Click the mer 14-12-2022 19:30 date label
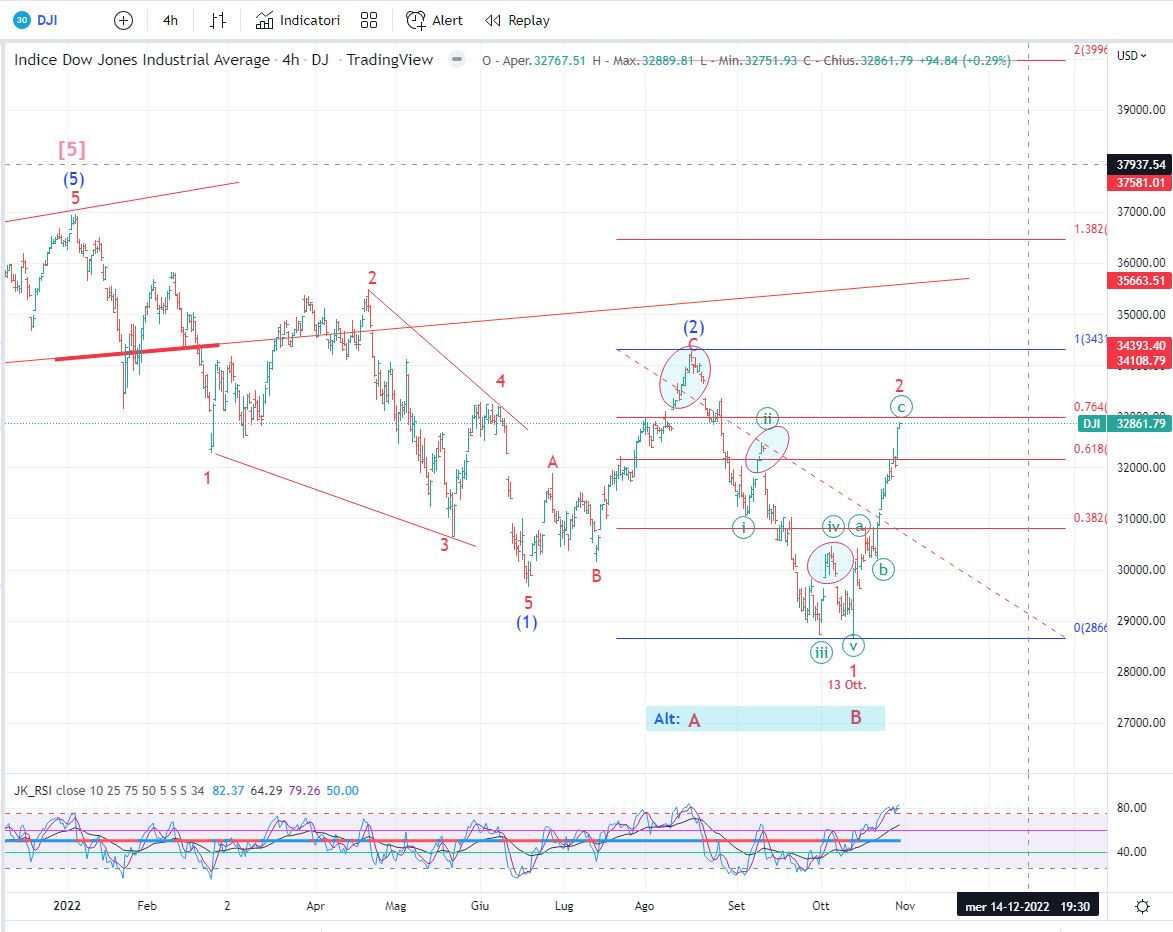Image resolution: width=1173 pixels, height=932 pixels. point(1029,906)
